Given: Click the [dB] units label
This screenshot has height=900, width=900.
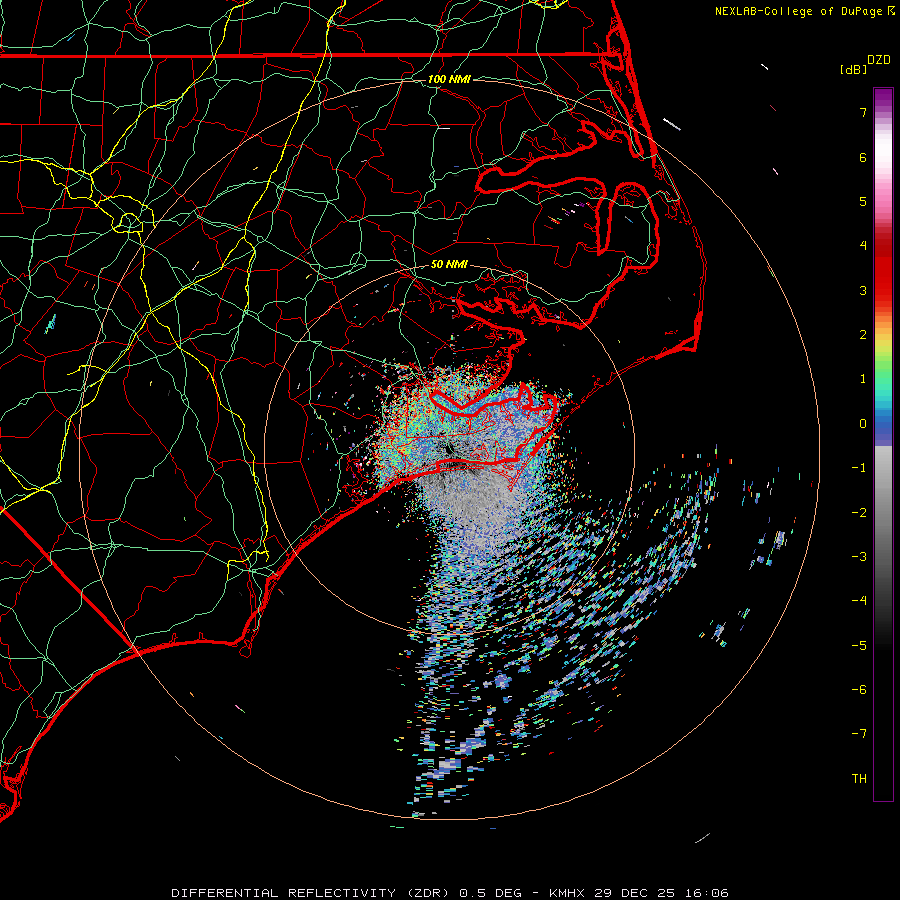Looking at the screenshot, I should tap(853, 69).
